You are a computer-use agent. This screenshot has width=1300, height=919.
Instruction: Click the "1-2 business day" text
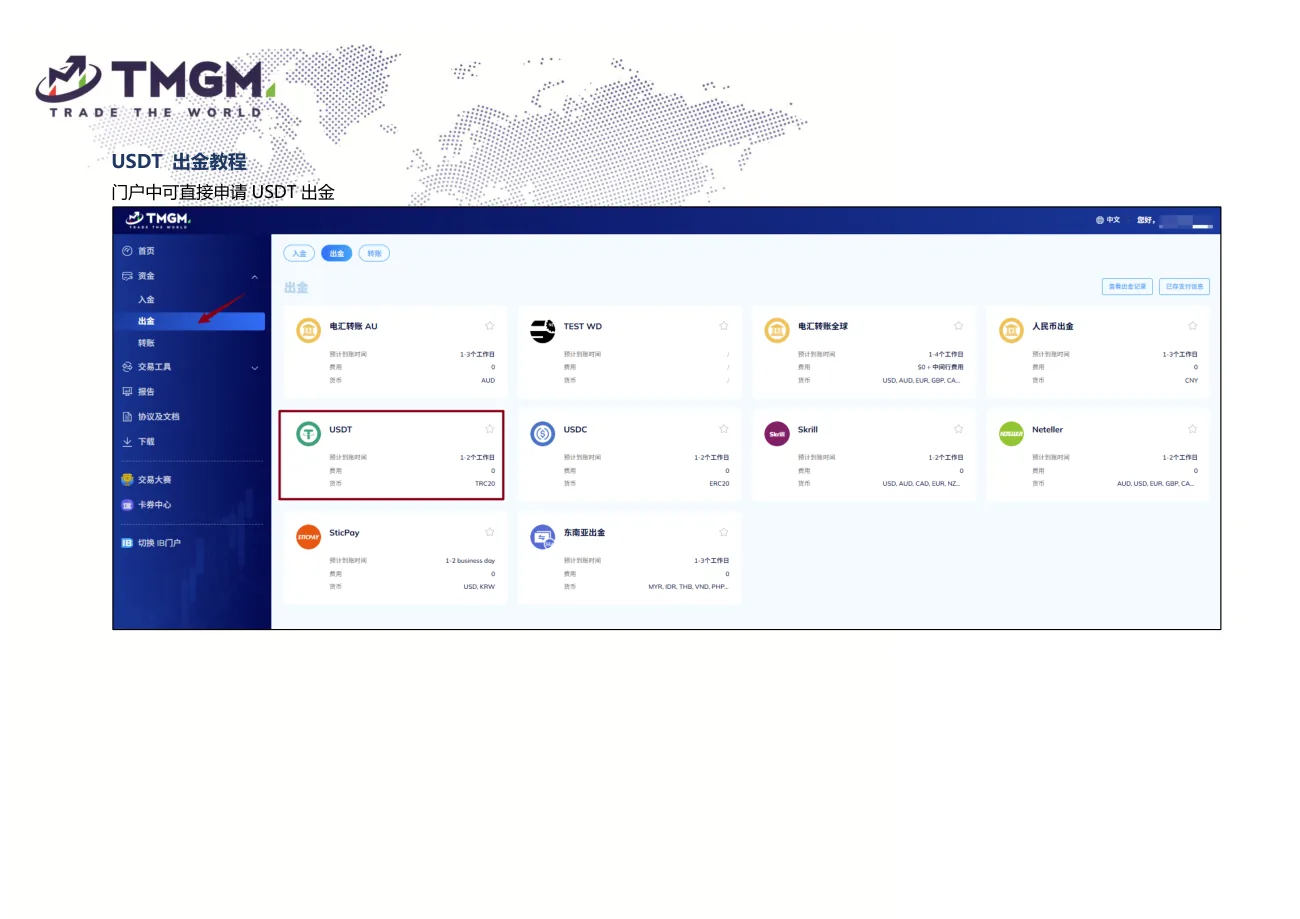470,561
